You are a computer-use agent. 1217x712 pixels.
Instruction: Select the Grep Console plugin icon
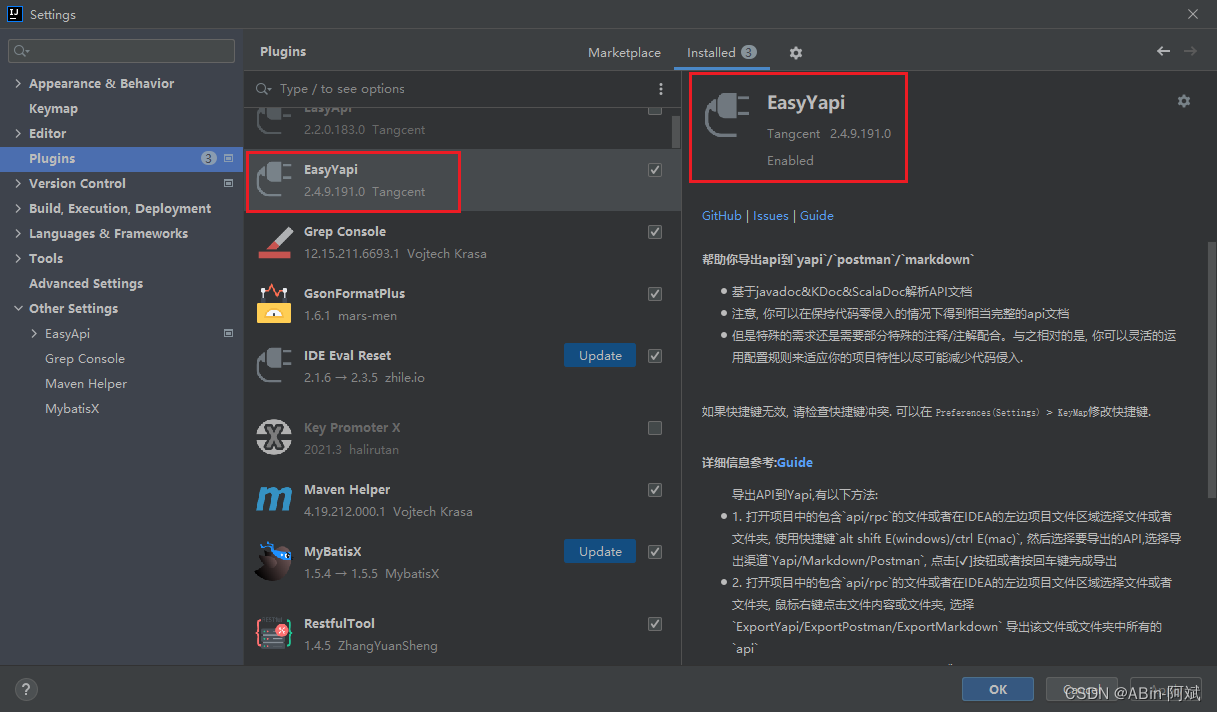[x=274, y=242]
